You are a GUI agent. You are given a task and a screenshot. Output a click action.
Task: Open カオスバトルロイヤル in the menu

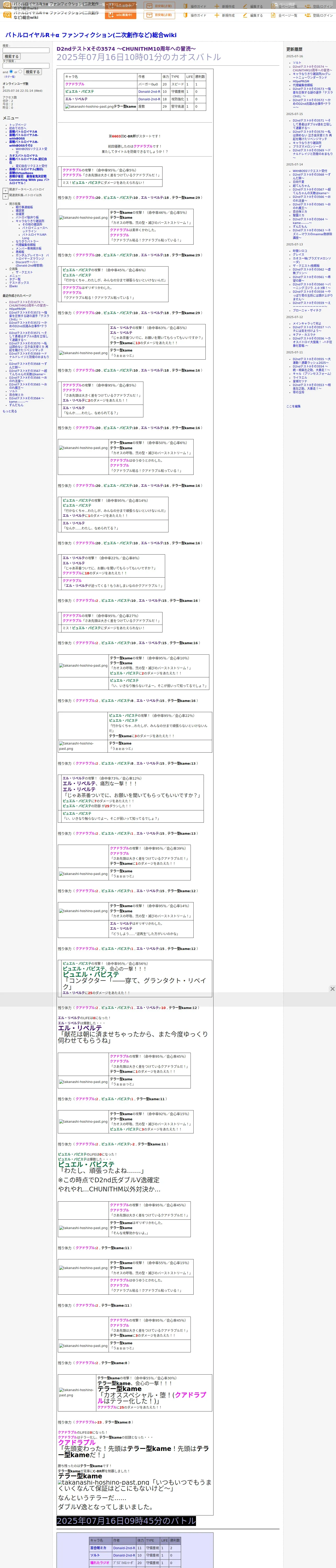coord(23,156)
